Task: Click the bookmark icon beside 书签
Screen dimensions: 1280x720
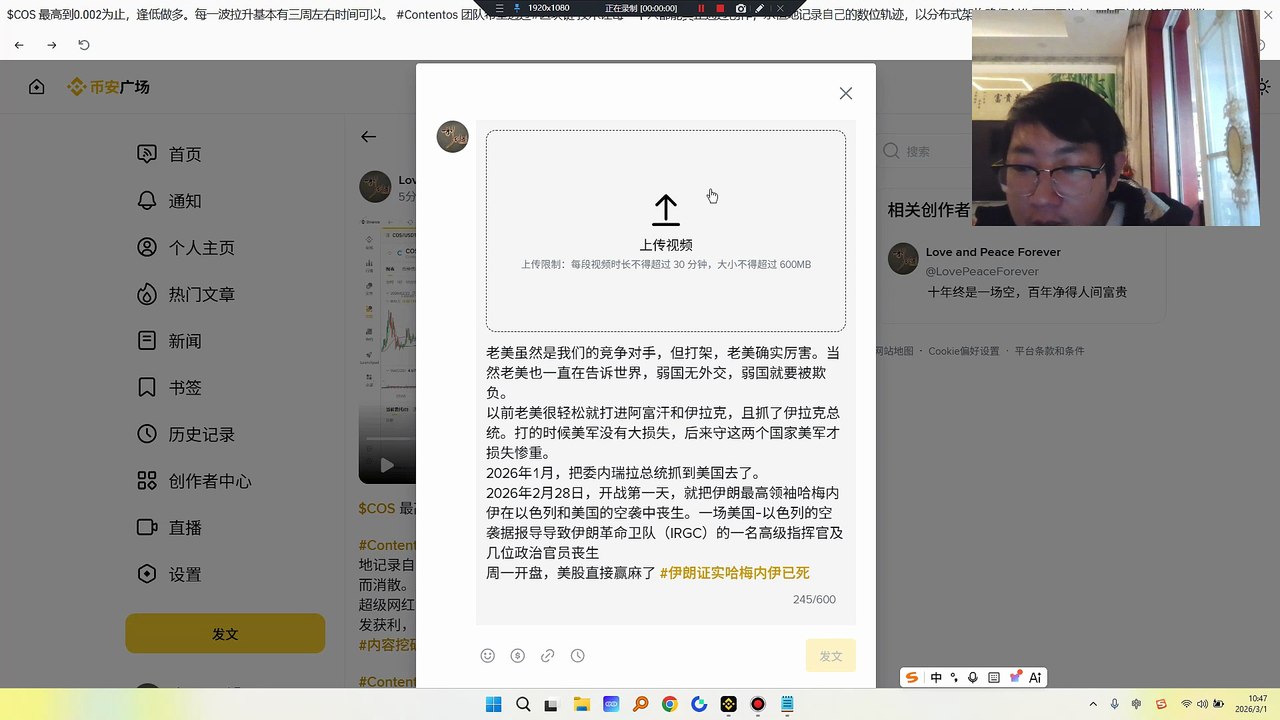Action: (147, 387)
